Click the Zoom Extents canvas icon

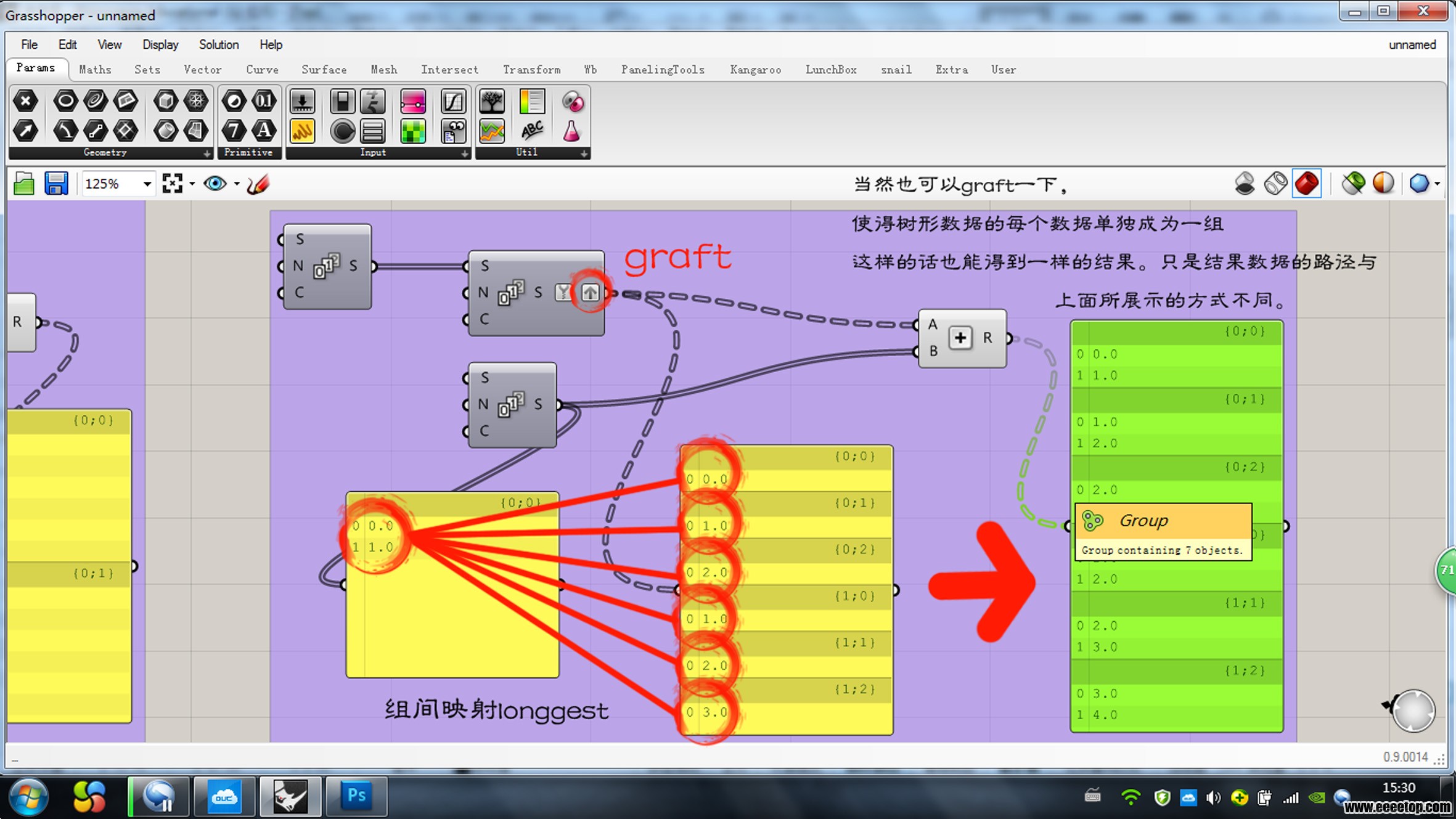pos(172,184)
